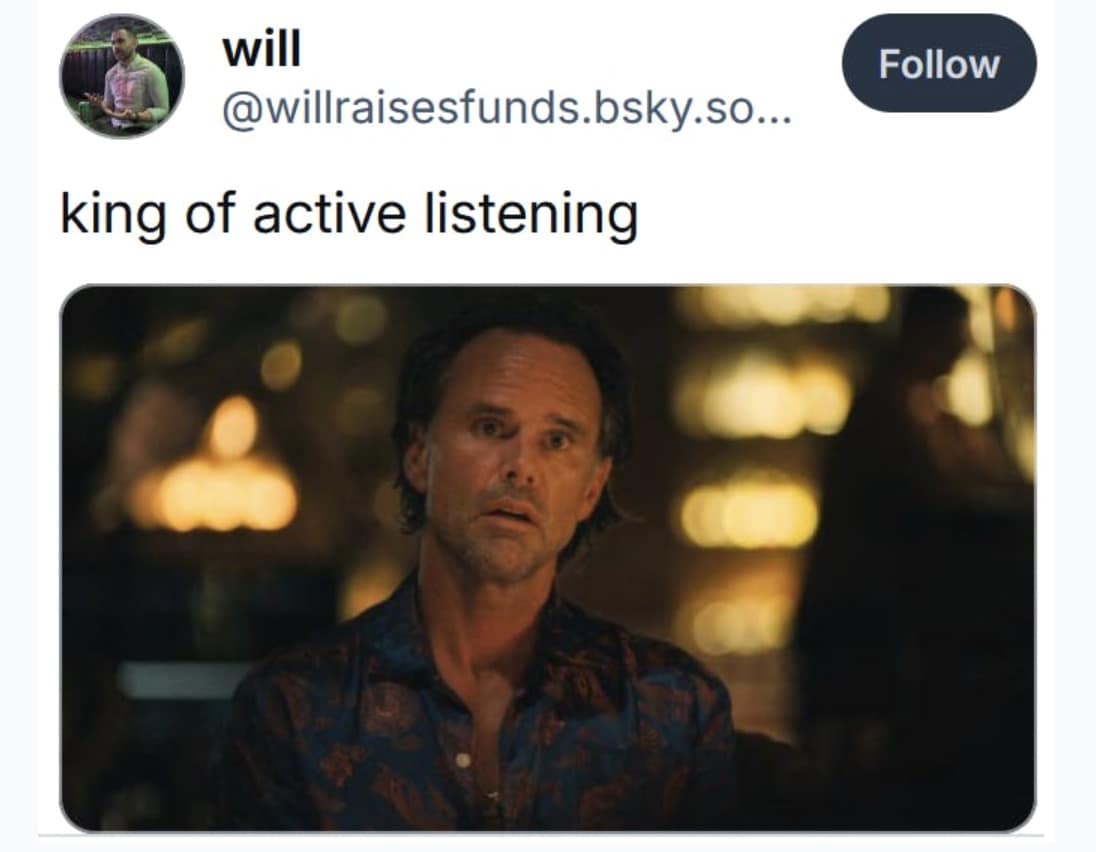
Task: Click the divider line below the post image
Action: (540, 835)
